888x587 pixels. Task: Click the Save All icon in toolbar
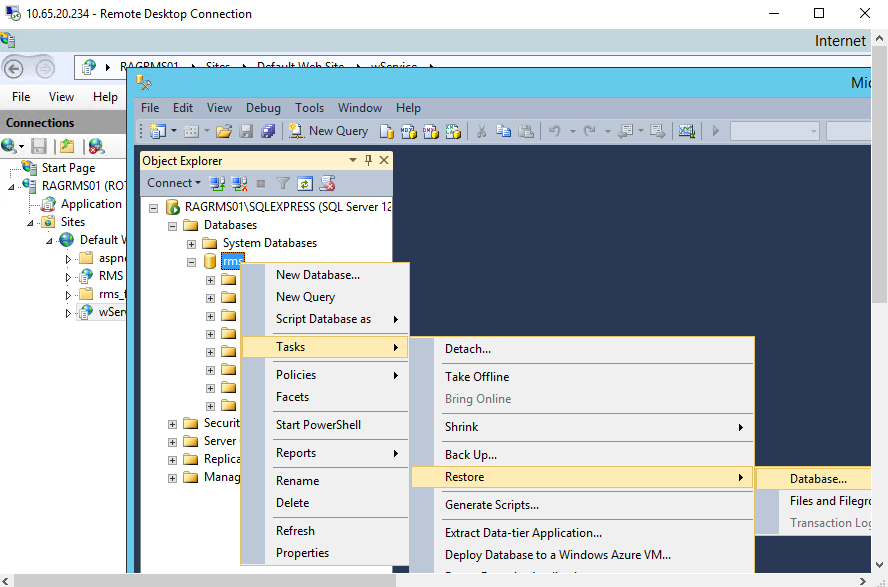coord(268,131)
